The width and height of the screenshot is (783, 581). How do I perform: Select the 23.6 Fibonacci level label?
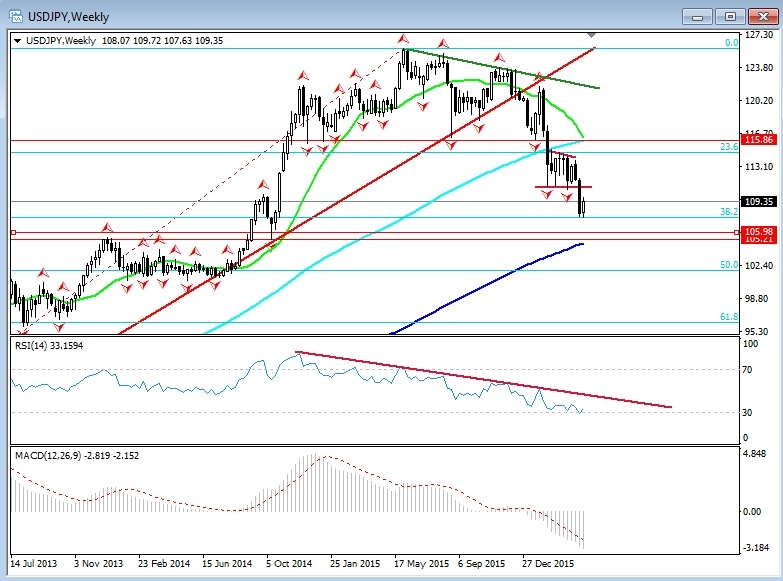pos(729,146)
